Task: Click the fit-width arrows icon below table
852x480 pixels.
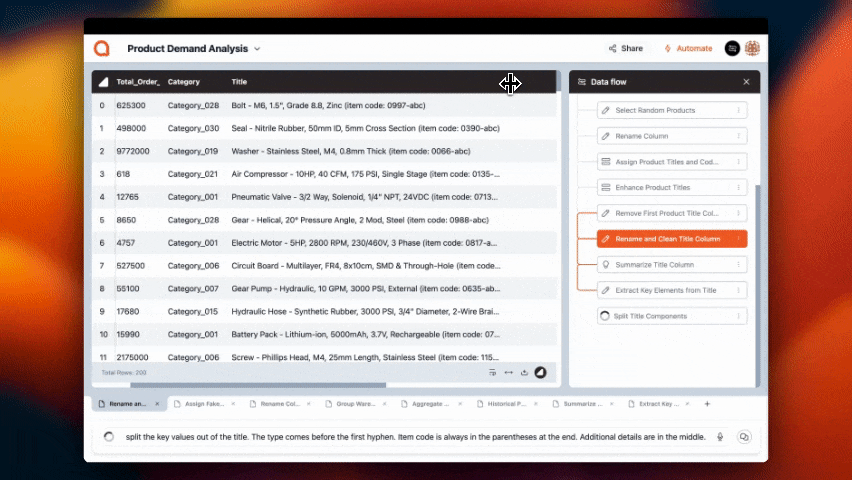Action: pos(508,373)
